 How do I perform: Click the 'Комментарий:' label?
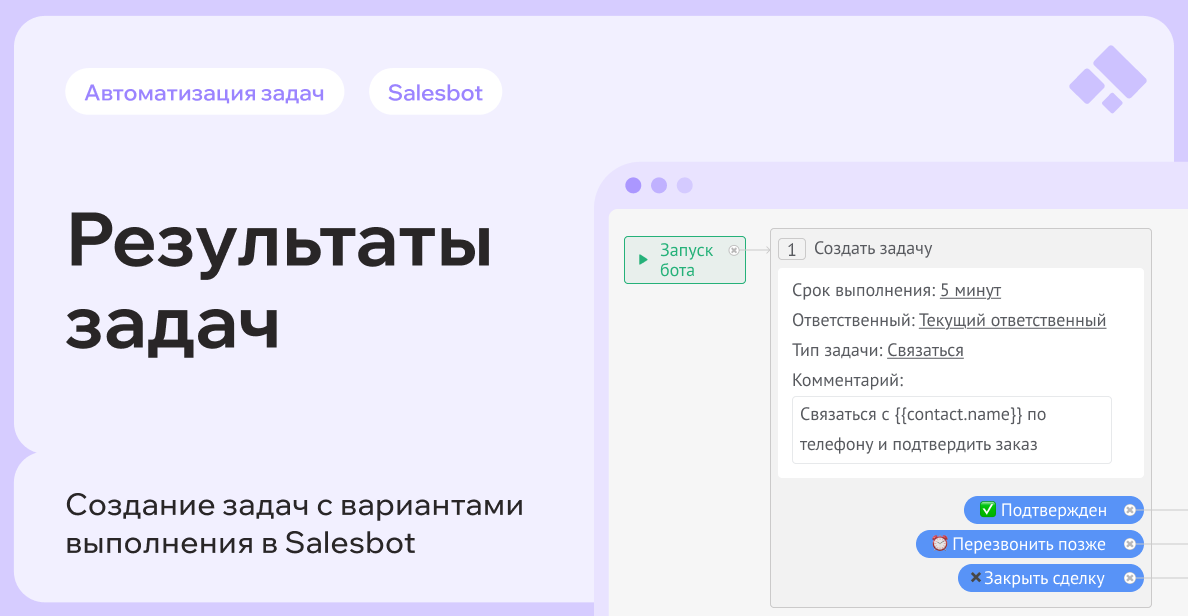point(848,380)
